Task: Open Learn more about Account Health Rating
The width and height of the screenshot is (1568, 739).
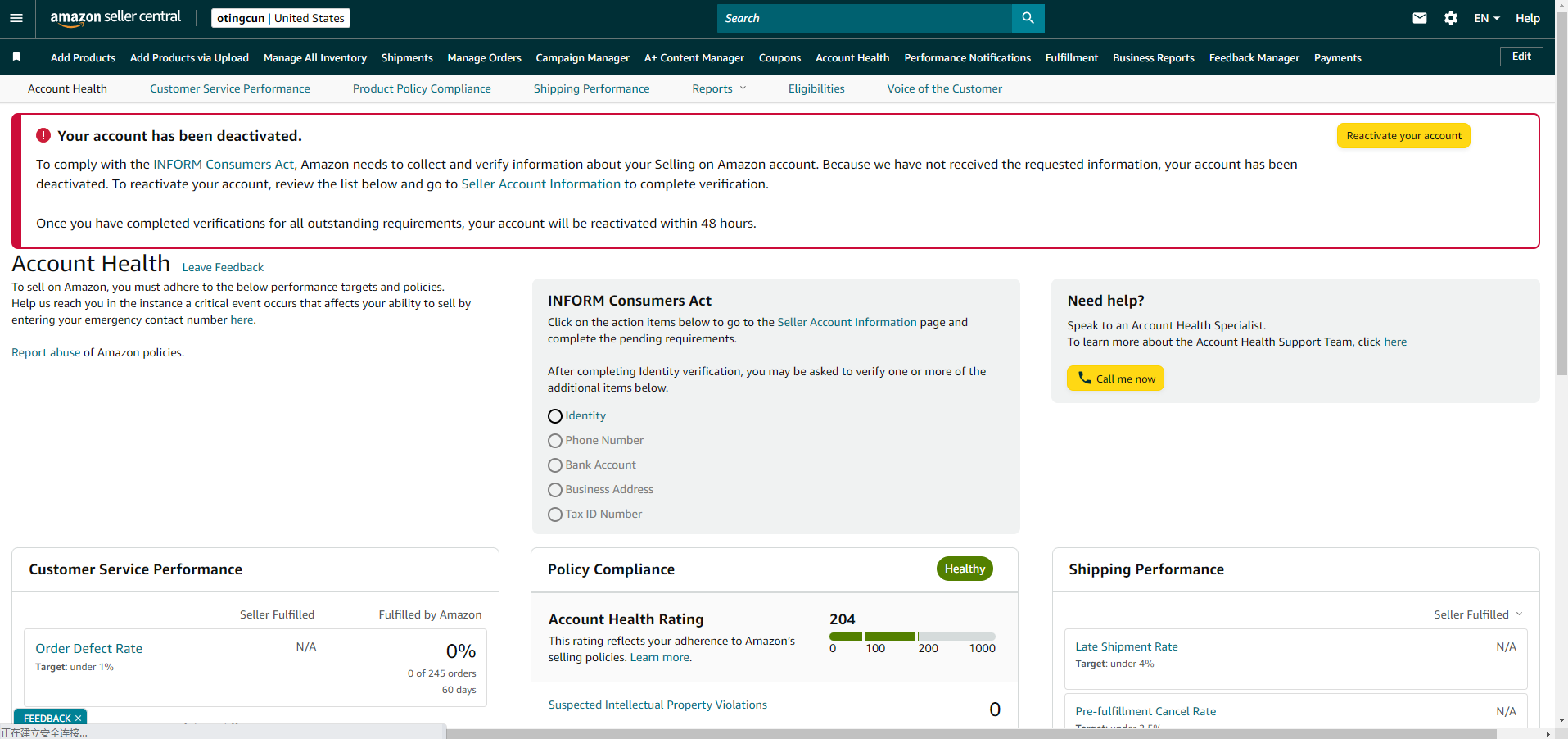Action: (659, 657)
